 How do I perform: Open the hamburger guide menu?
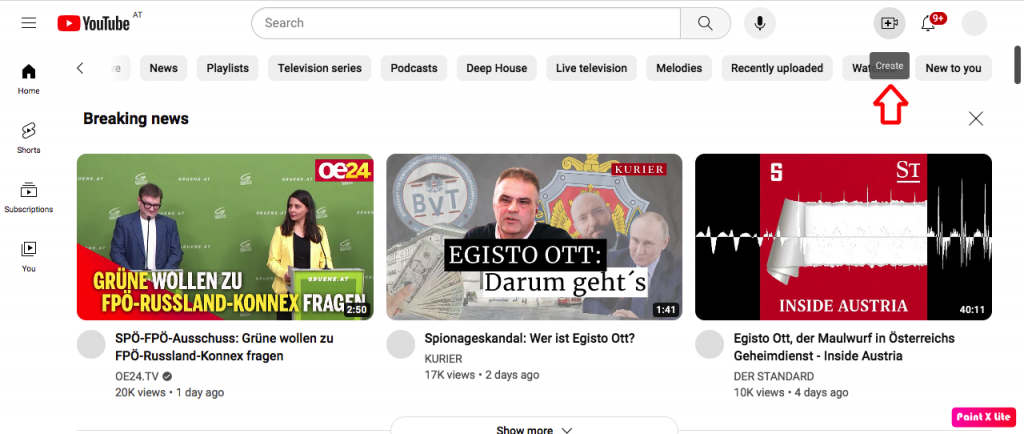29,23
